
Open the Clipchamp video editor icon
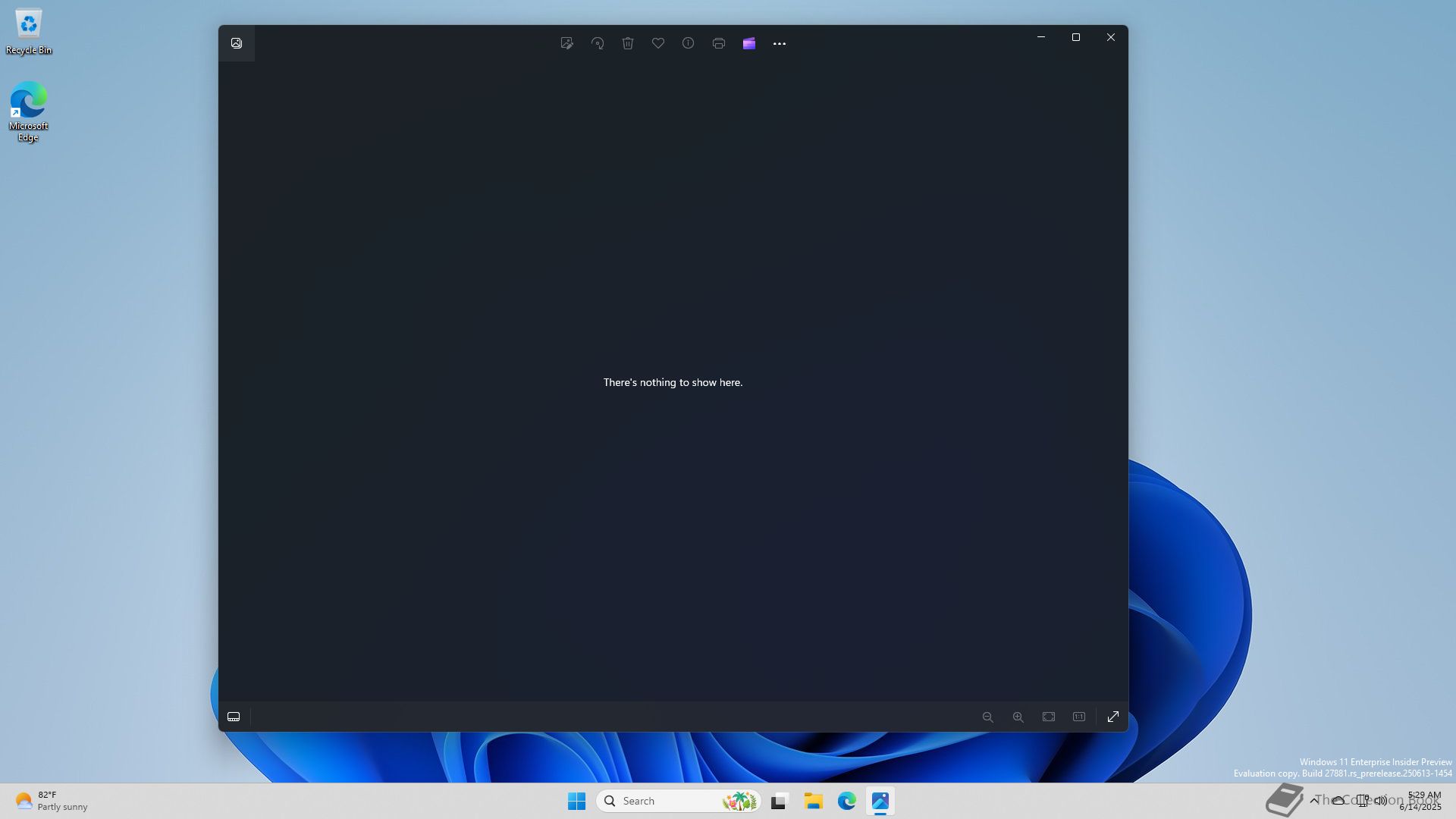749,43
